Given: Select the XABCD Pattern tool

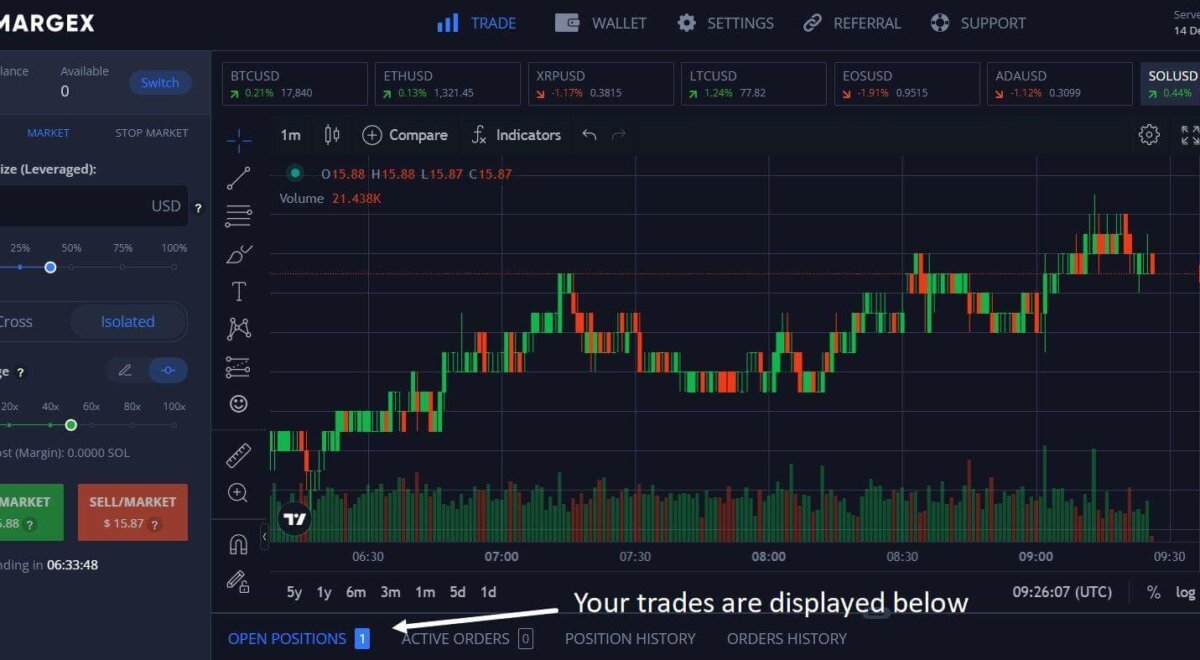Looking at the screenshot, I should click(238, 328).
